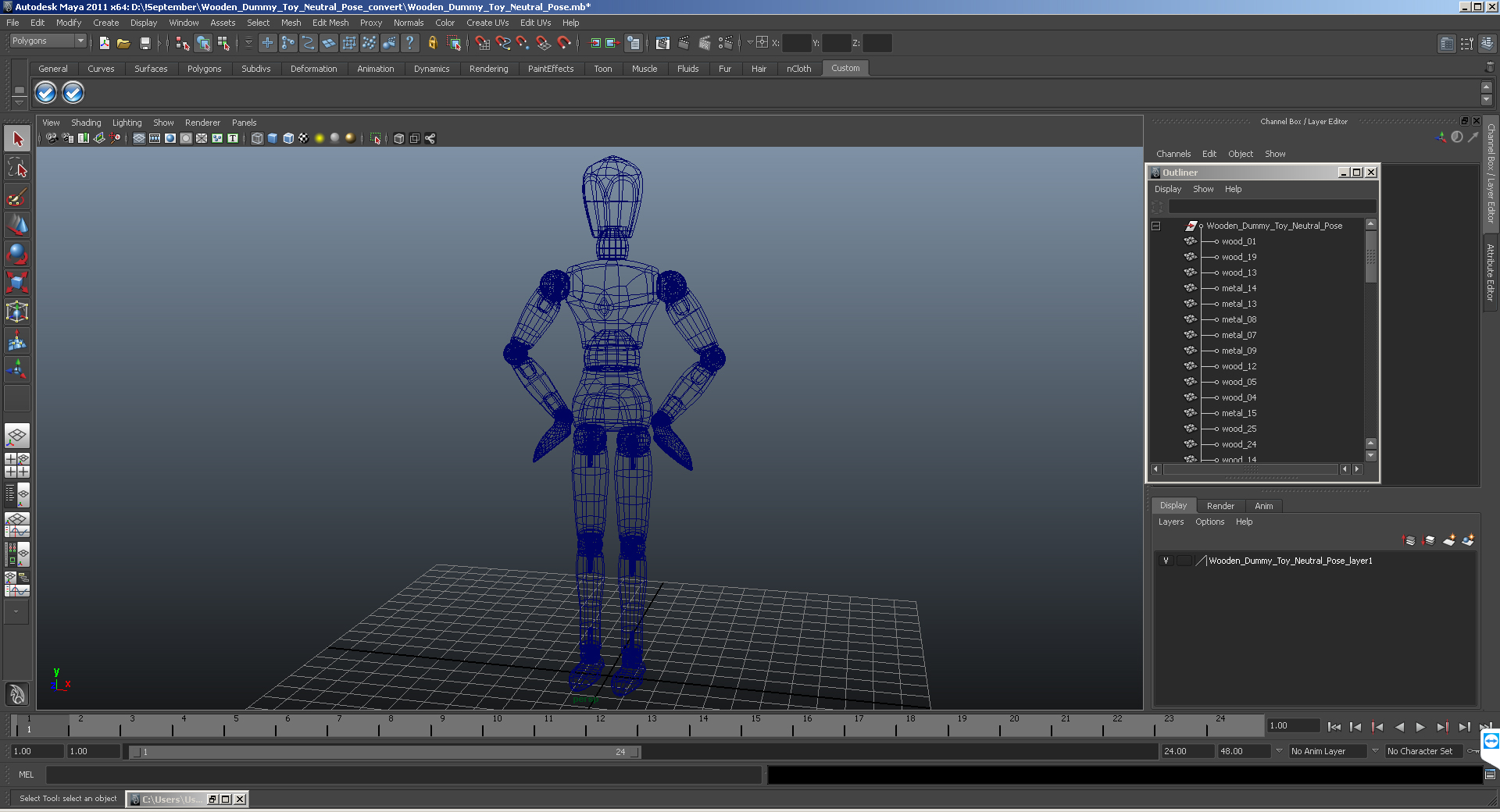Activate the Paint Selection tool

tap(17, 197)
